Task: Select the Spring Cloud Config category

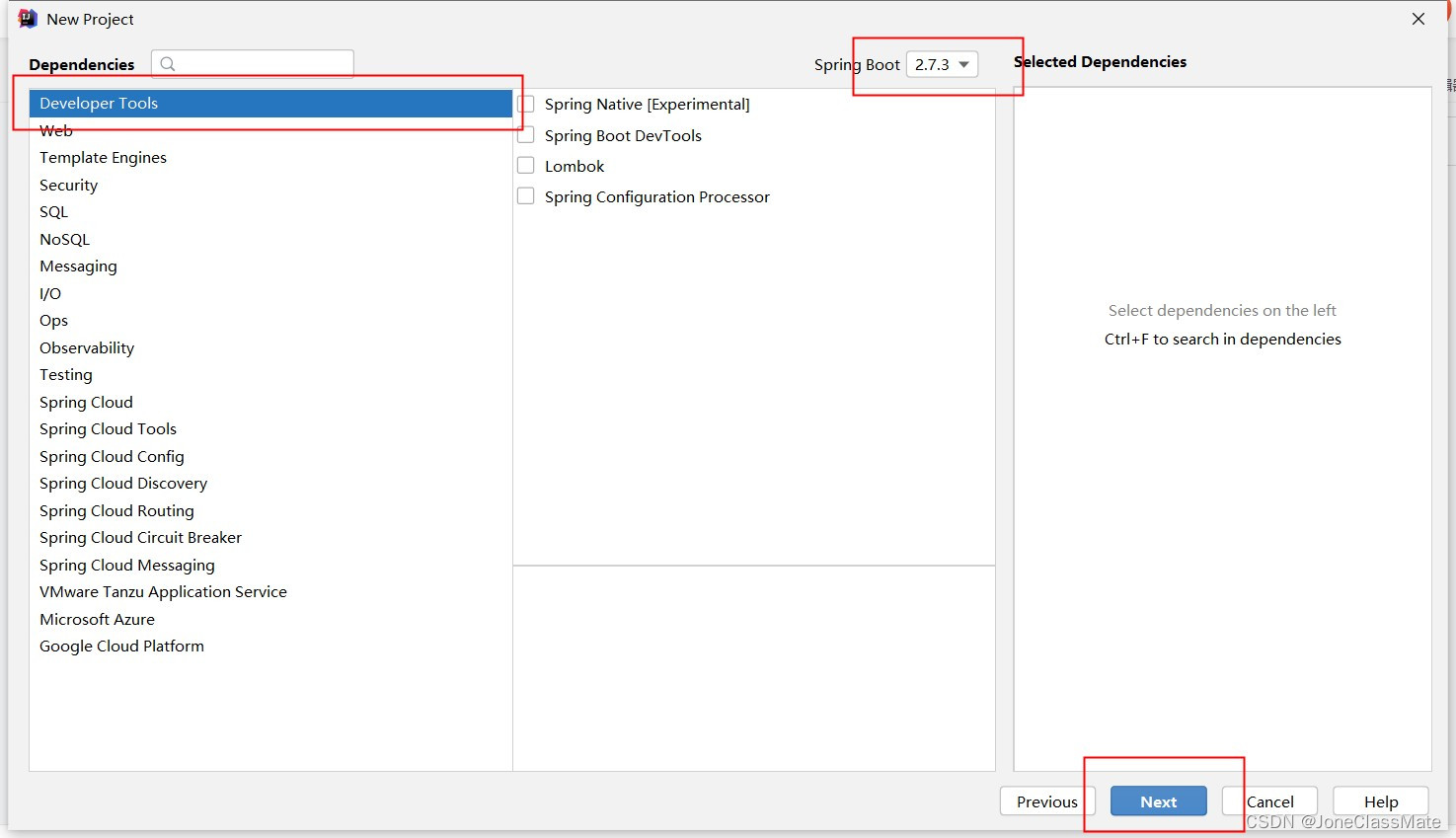Action: click(270, 456)
